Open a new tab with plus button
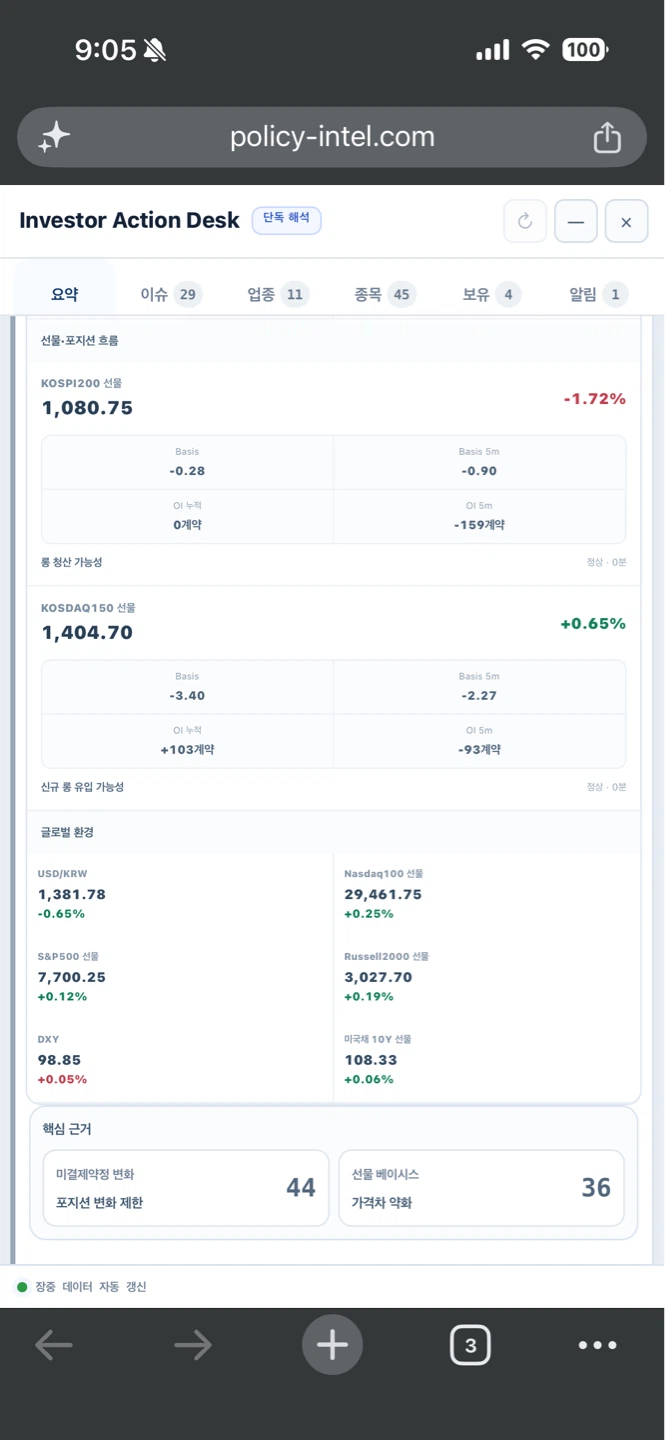This screenshot has width=665, height=1440. (332, 1345)
